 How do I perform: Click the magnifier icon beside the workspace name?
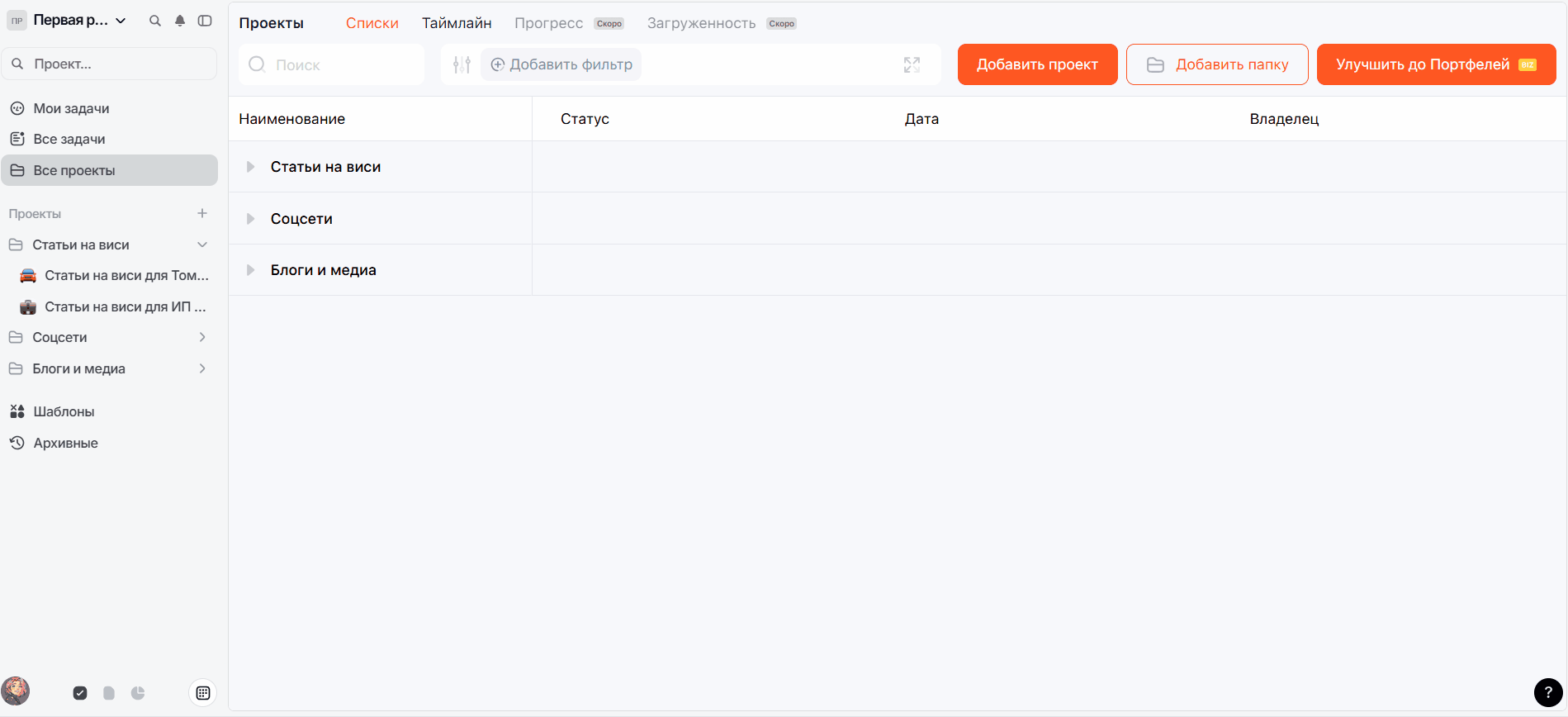[154, 21]
